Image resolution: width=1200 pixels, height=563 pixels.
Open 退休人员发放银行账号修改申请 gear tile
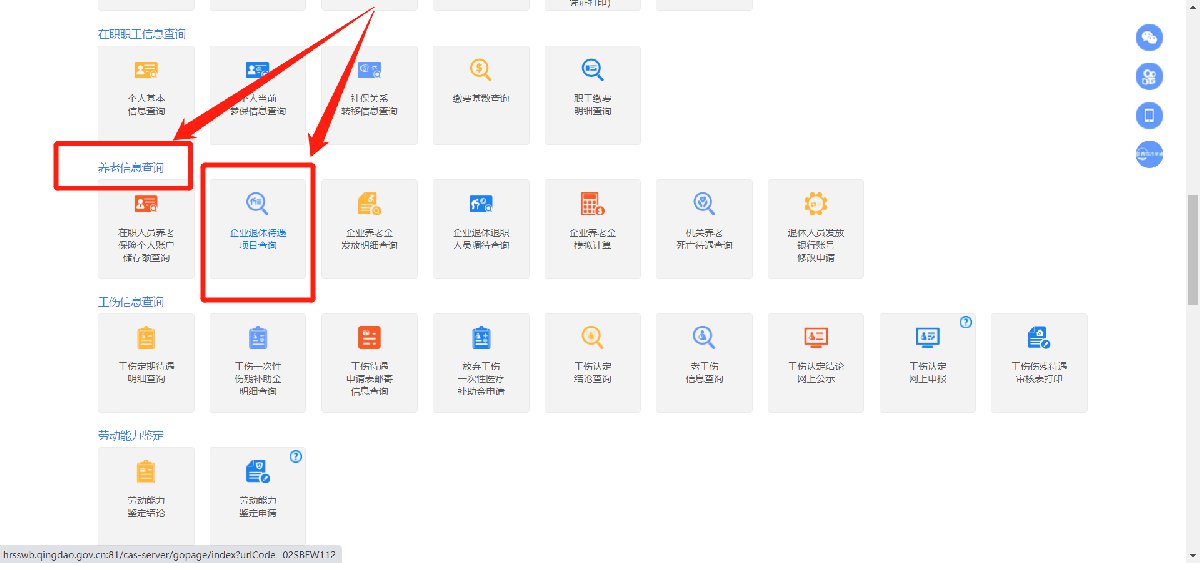[815, 228]
